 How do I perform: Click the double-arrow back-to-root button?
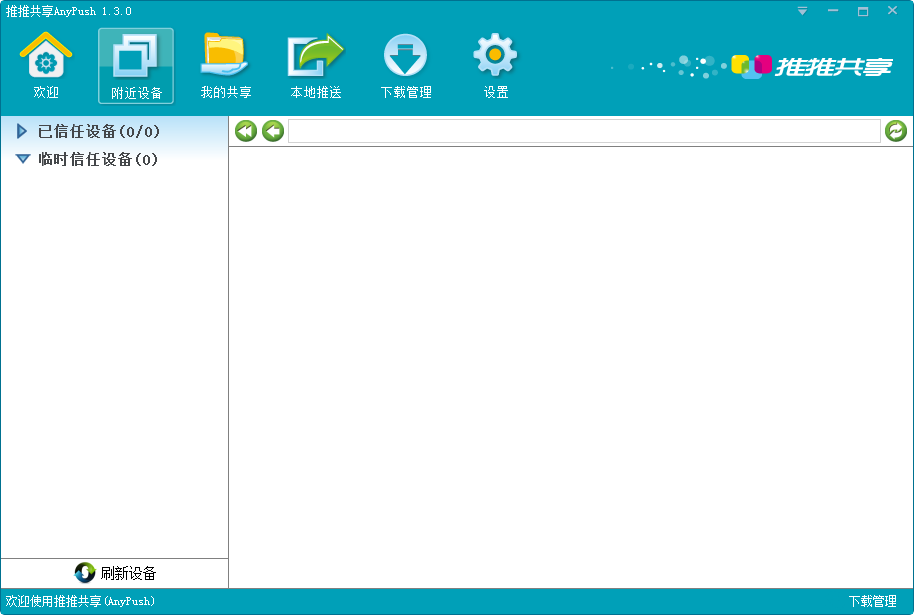coord(246,131)
